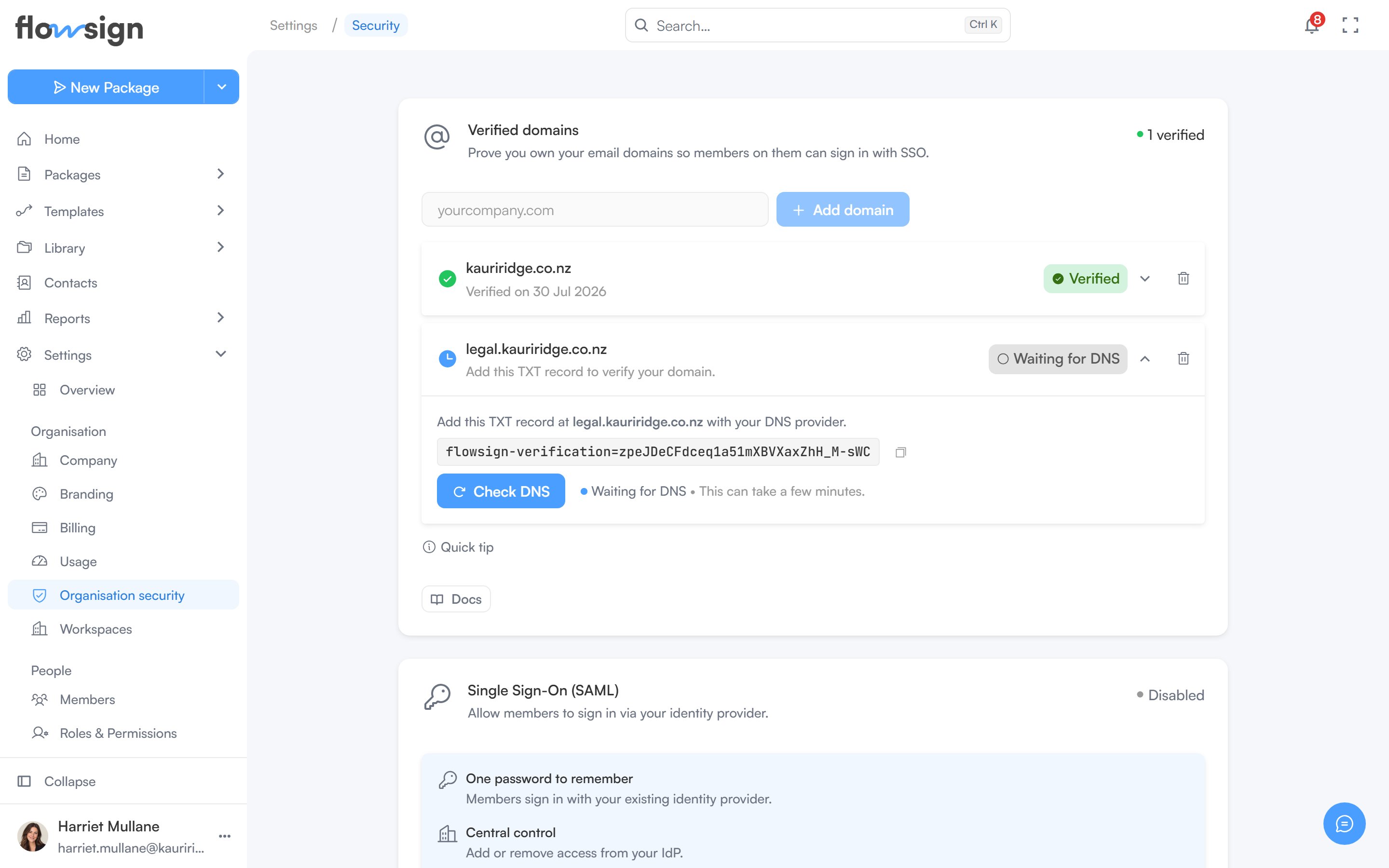The height and width of the screenshot is (868, 1389).
Task: Expand the Reports submenu chevron
Action: (x=220, y=317)
